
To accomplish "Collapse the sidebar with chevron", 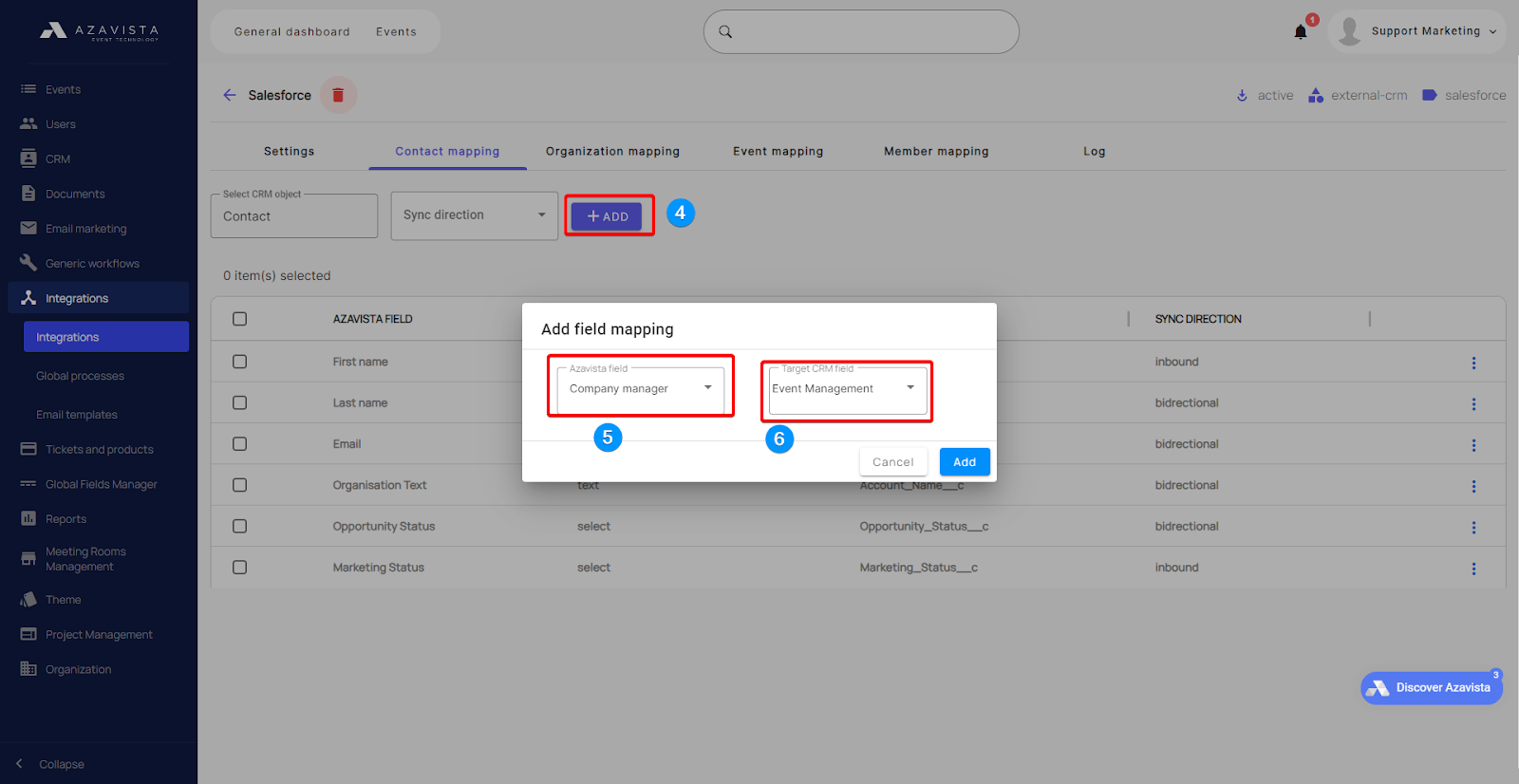I will click(19, 763).
